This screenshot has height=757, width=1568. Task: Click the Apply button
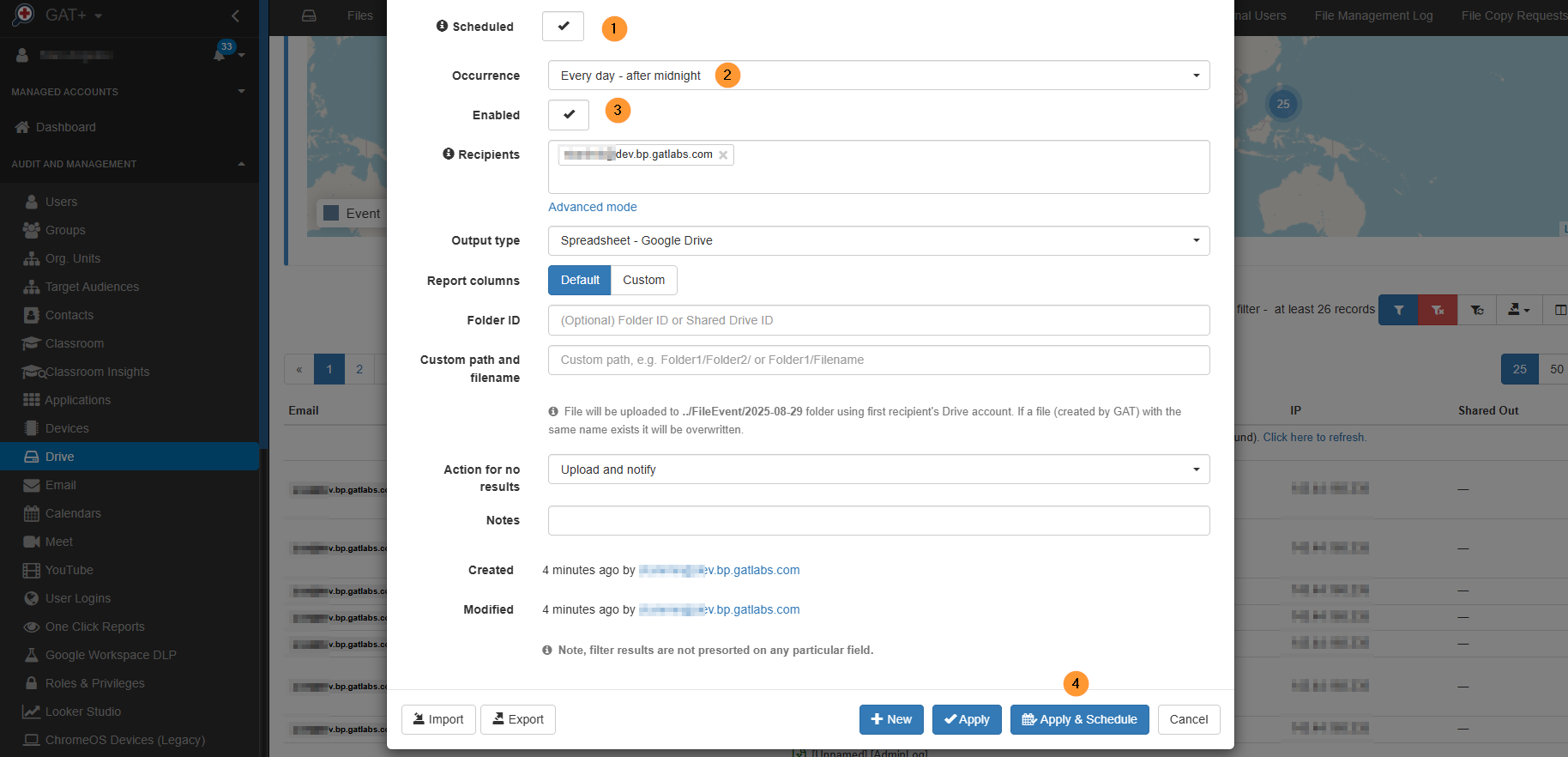click(x=967, y=719)
